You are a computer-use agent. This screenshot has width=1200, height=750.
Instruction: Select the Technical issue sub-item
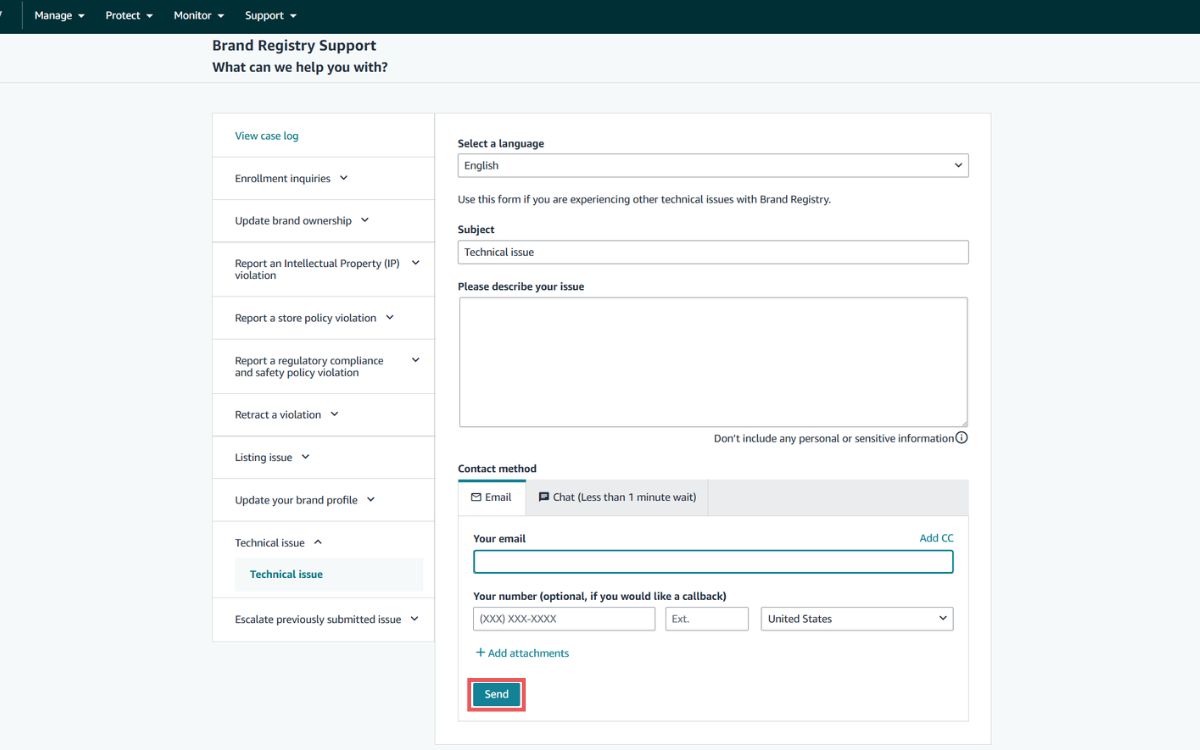coord(329,574)
